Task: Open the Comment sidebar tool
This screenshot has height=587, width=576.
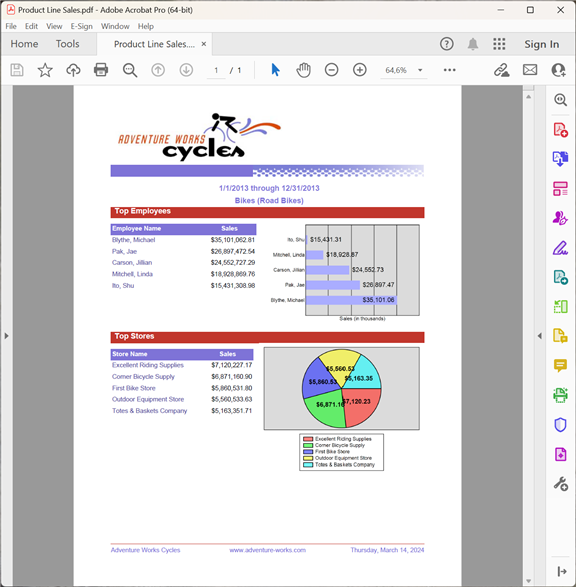Action: 560,365
